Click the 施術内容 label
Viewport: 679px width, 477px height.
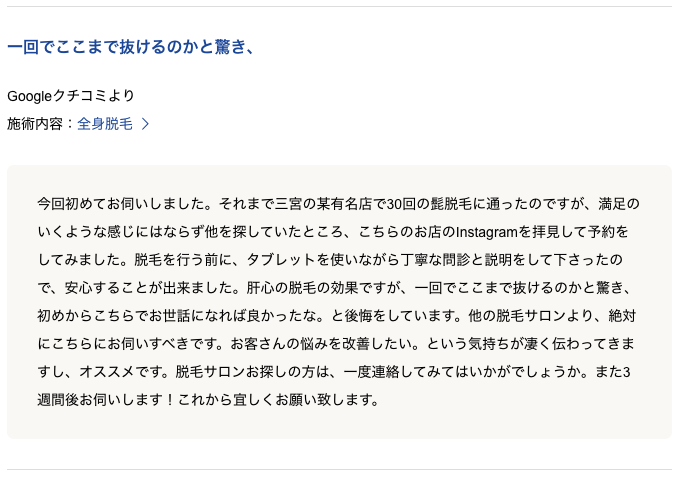[35, 124]
